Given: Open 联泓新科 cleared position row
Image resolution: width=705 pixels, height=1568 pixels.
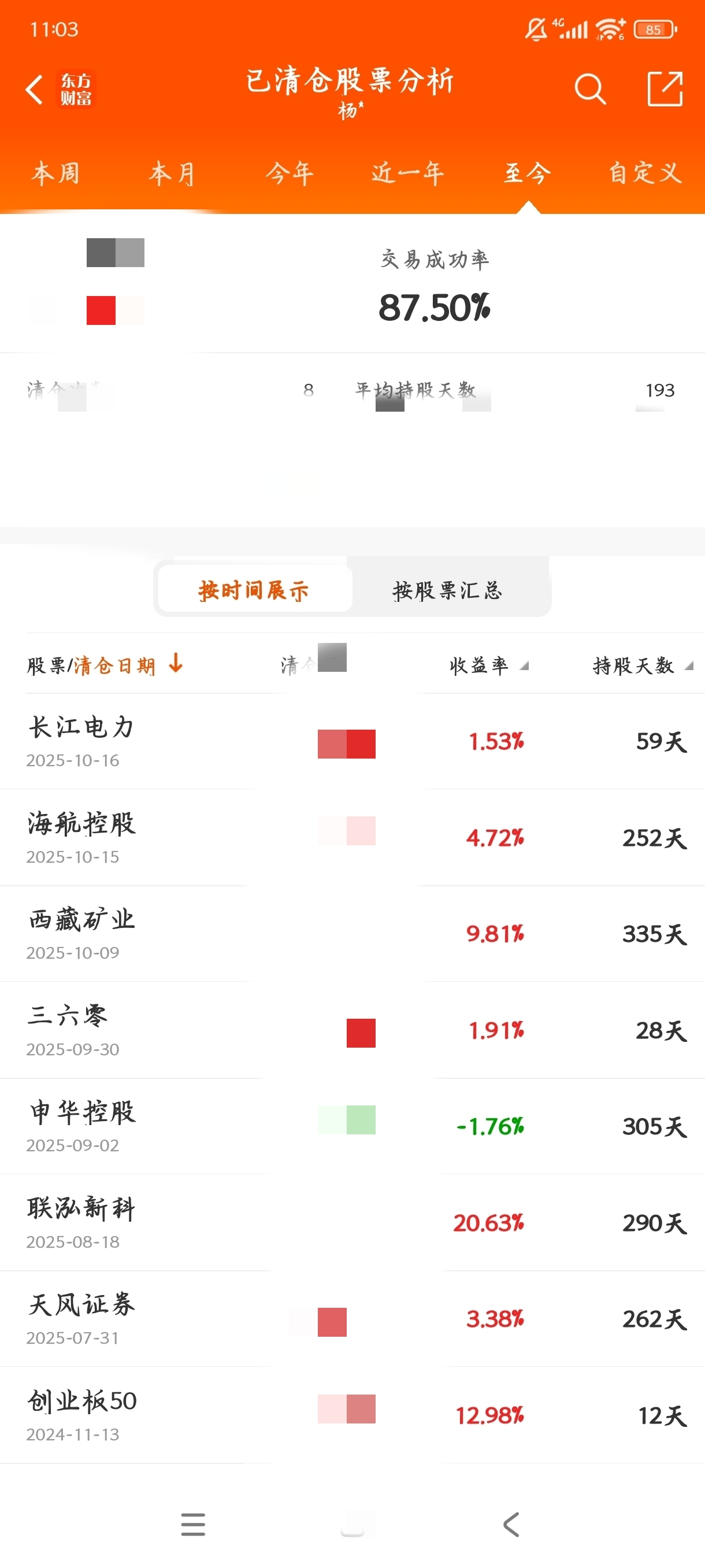Looking at the screenshot, I should (352, 1222).
